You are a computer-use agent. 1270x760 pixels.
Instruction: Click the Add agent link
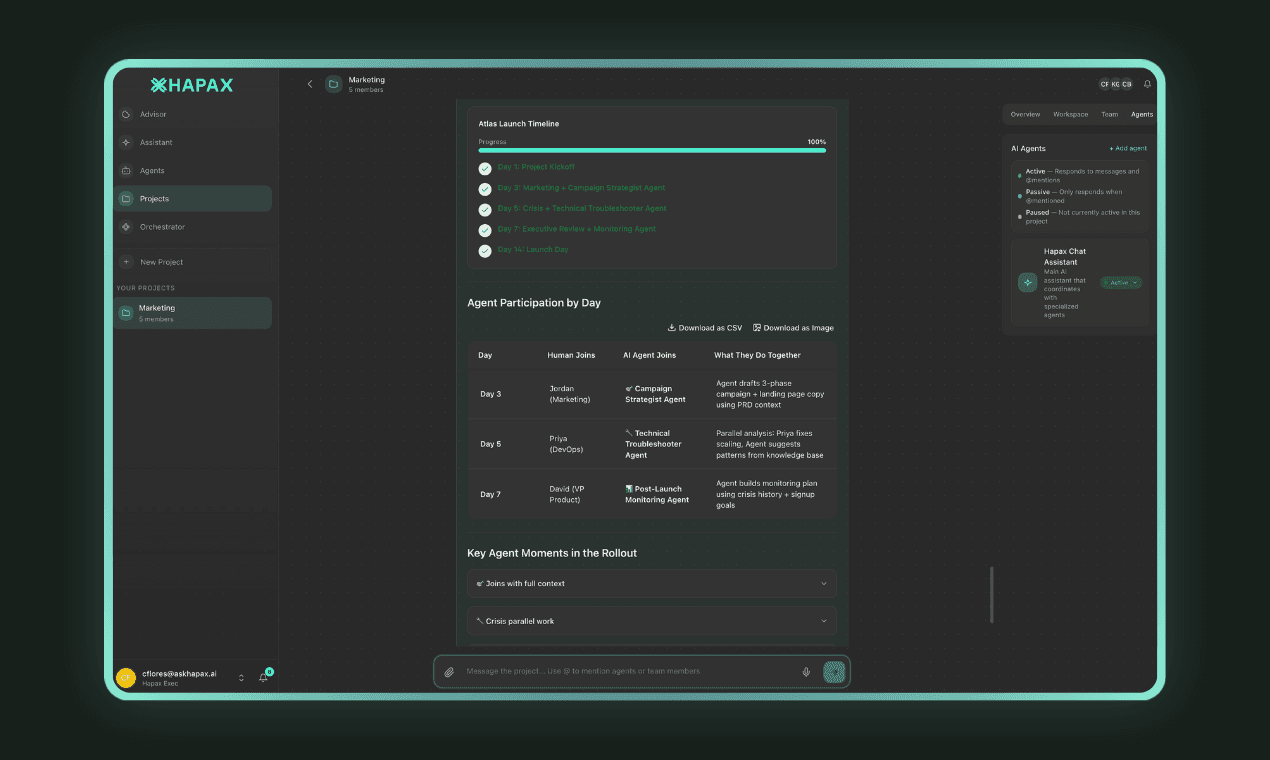(x=1128, y=148)
